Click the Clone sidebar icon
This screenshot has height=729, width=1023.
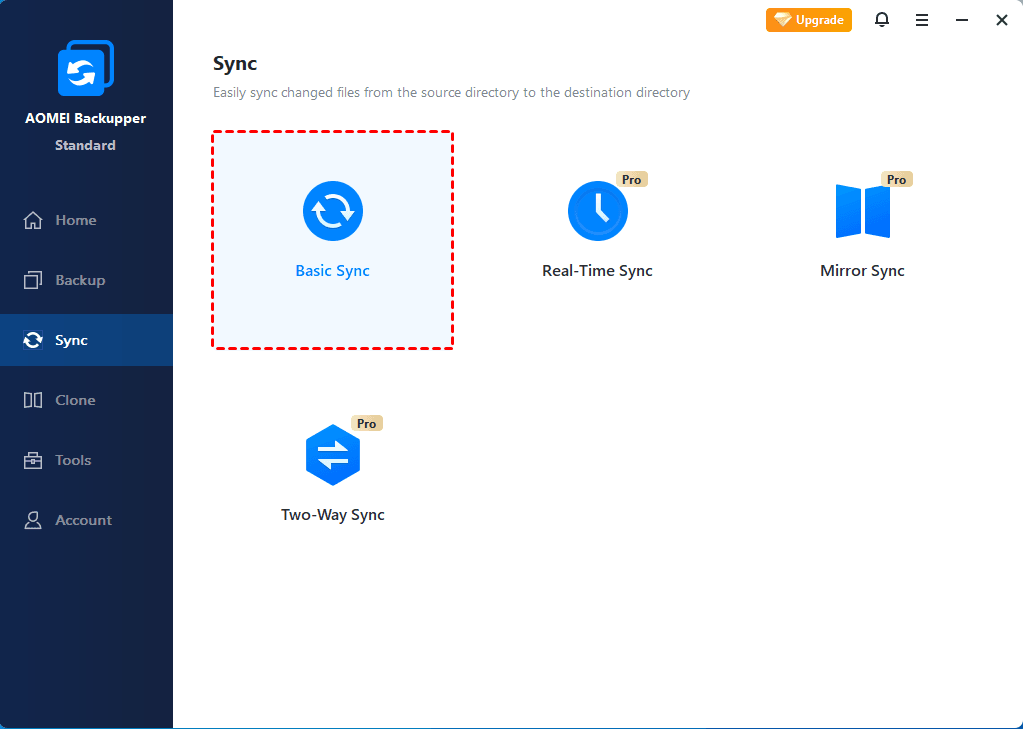pyautogui.click(x=34, y=400)
